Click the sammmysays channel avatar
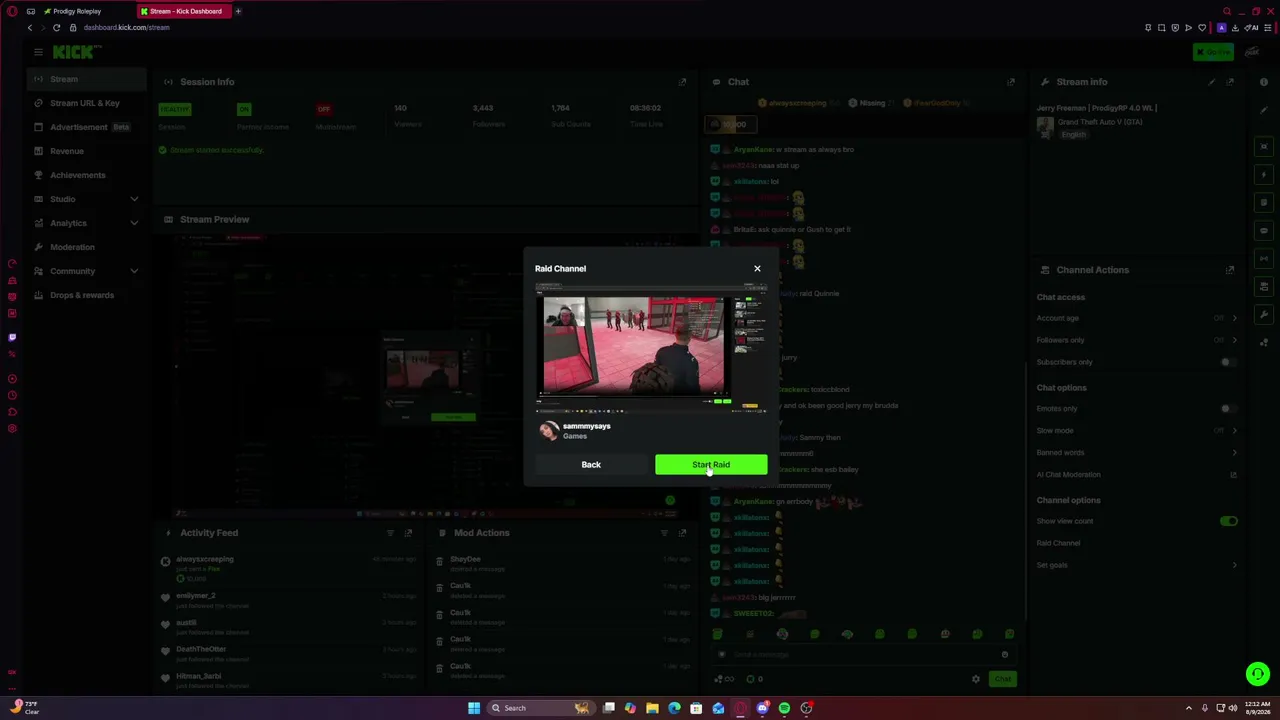The image size is (1280, 720). click(x=548, y=430)
